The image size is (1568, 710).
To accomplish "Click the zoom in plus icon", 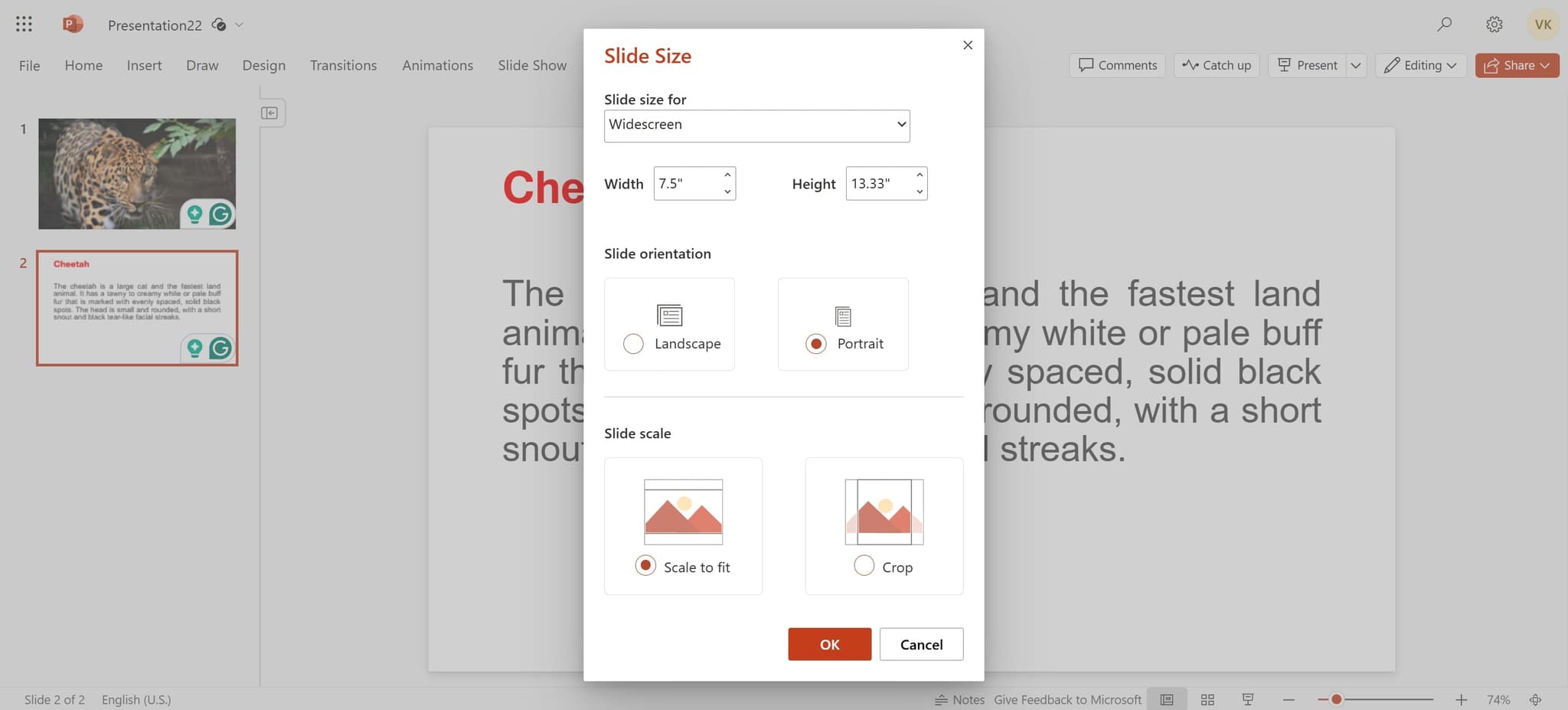I will click(x=1461, y=699).
